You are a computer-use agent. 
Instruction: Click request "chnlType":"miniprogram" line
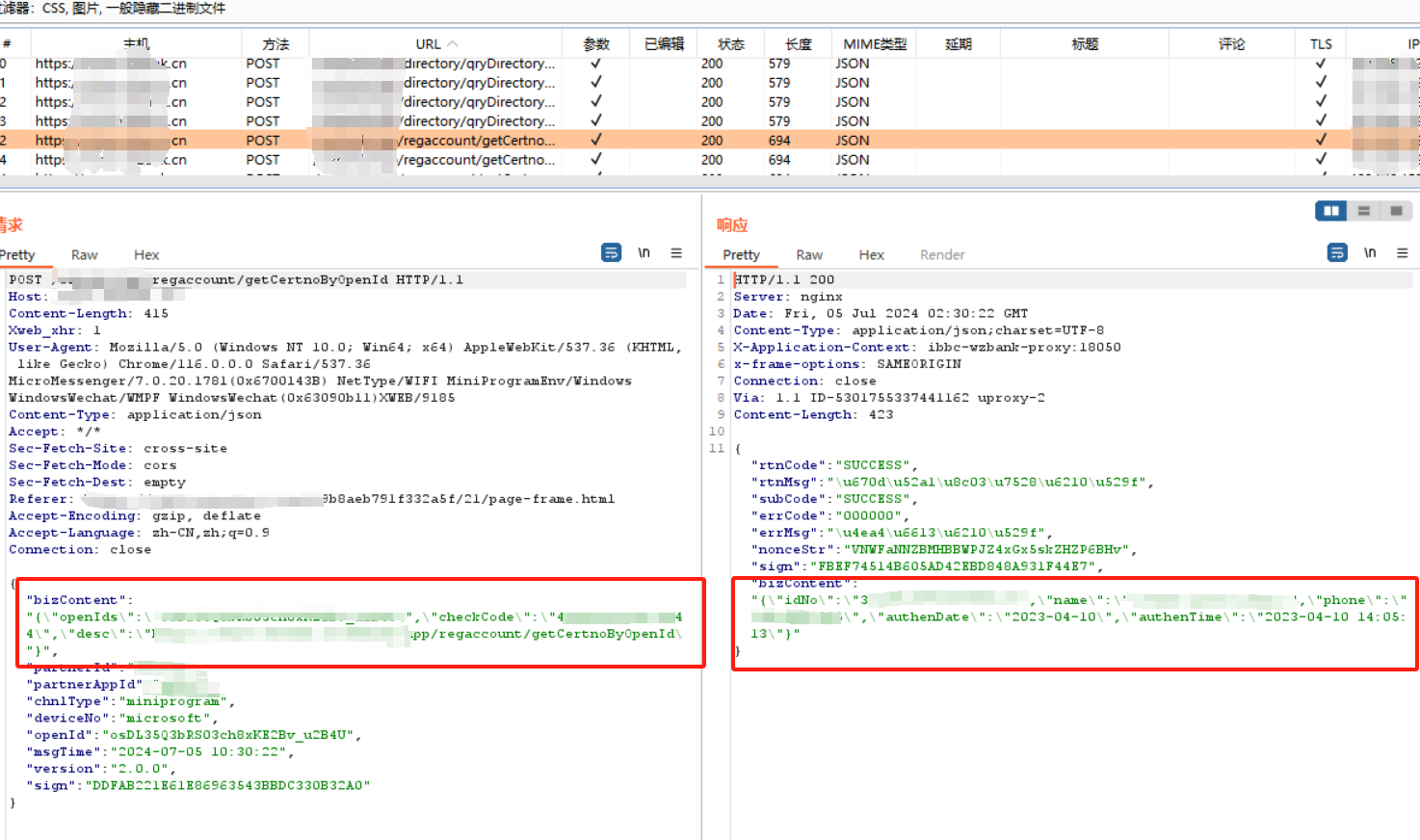(x=130, y=701)
